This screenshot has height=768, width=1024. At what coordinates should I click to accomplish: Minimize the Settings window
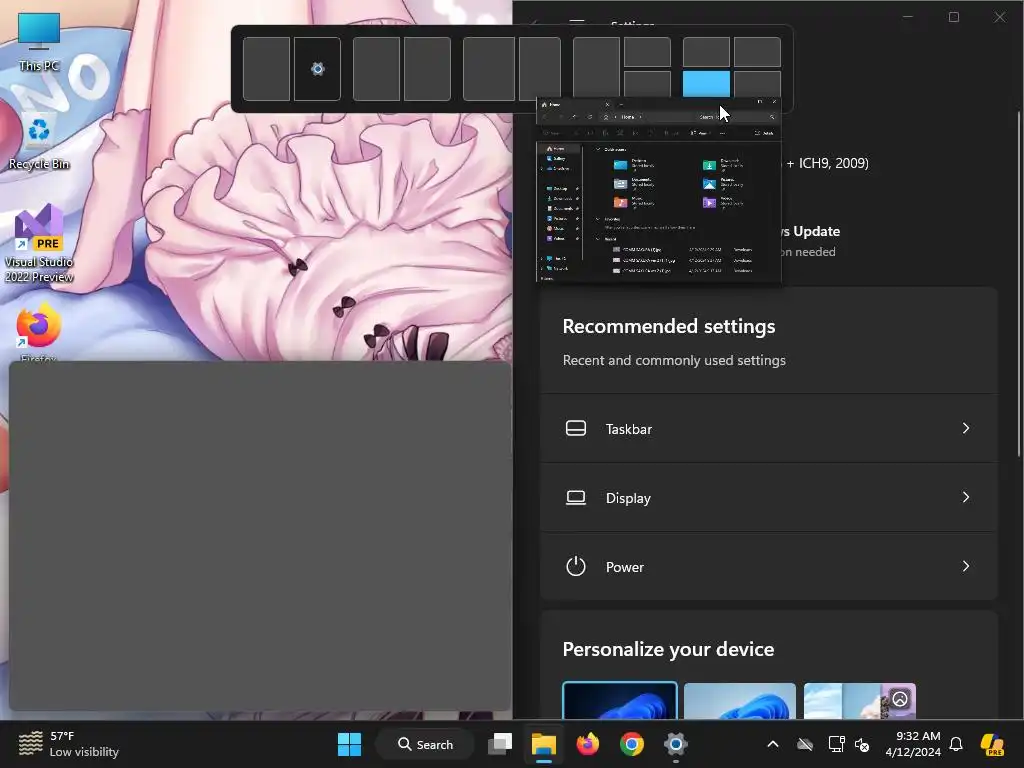(x=908, y=17)
